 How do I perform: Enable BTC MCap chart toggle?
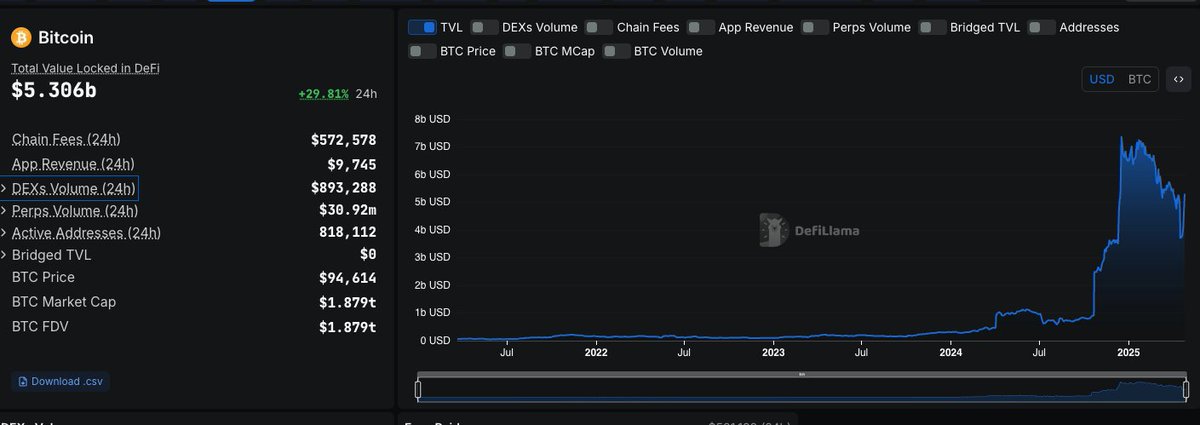click(517, 51)
